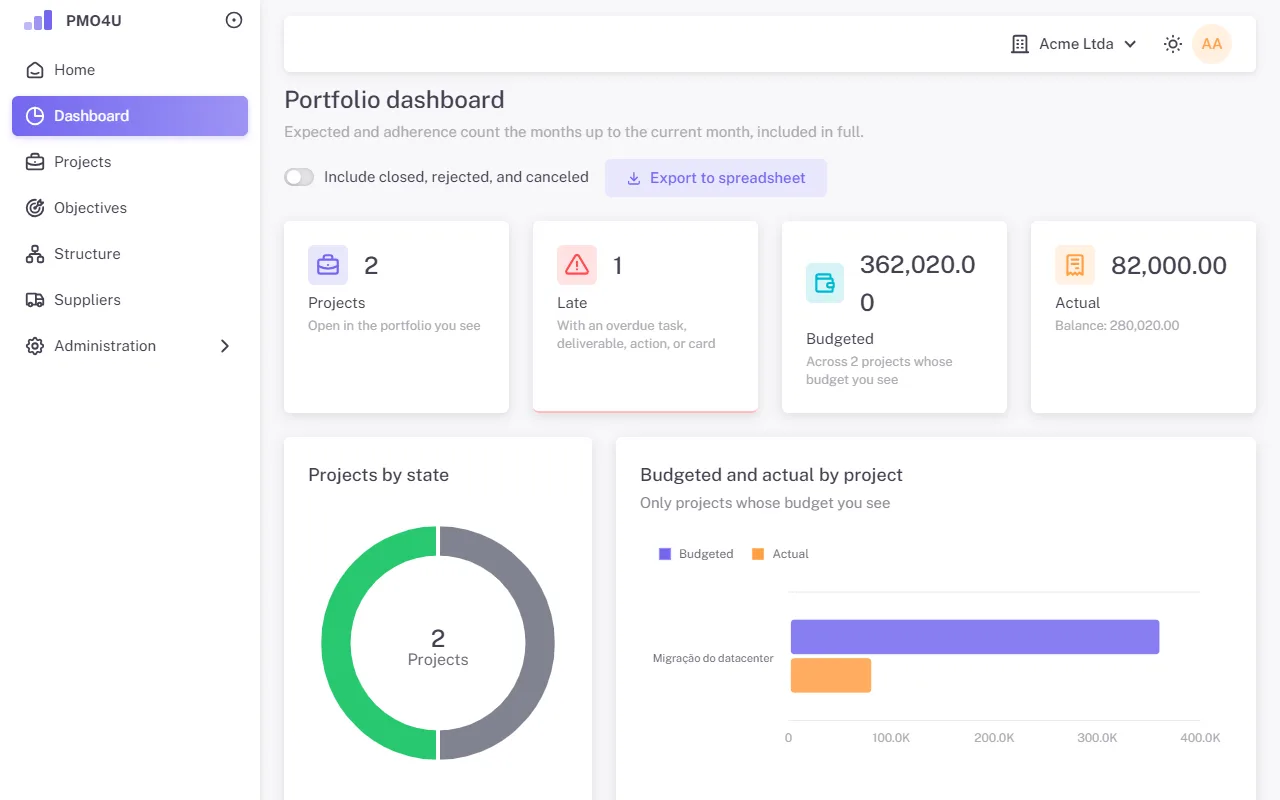Click the 362,020.00 budgeted value
The height and width of the screenshot is (800, 1280).
coord(918,283)
